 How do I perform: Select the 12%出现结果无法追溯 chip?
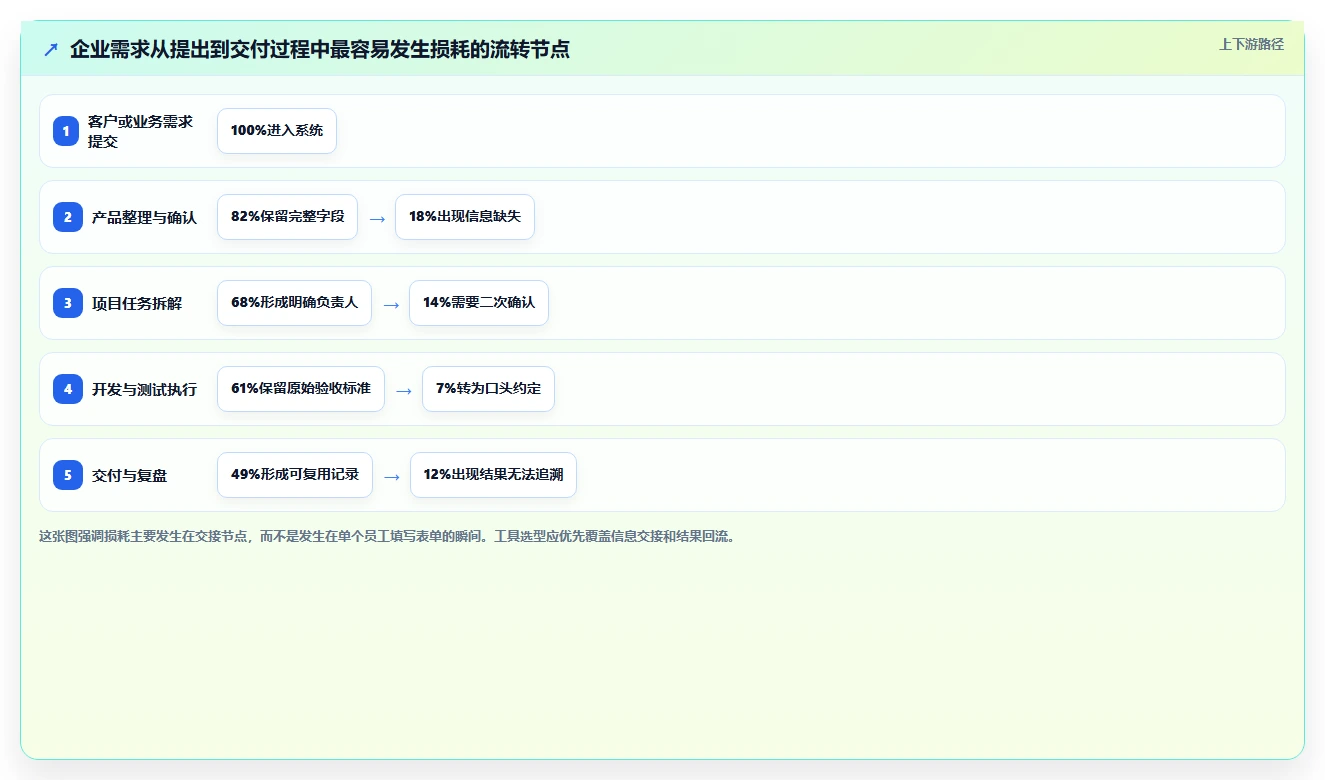click(x=493, y=475)
